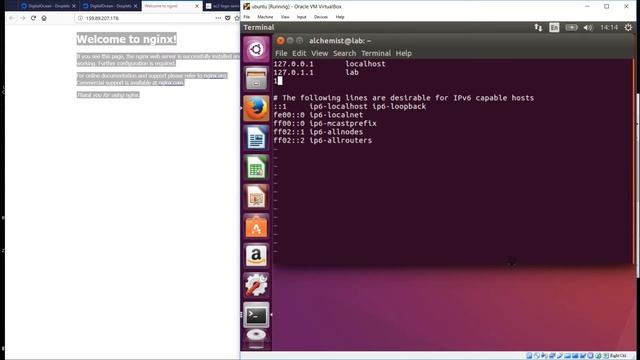
Task: Click the ip6-allrouters line in terminal
Action: click(322, 140)
